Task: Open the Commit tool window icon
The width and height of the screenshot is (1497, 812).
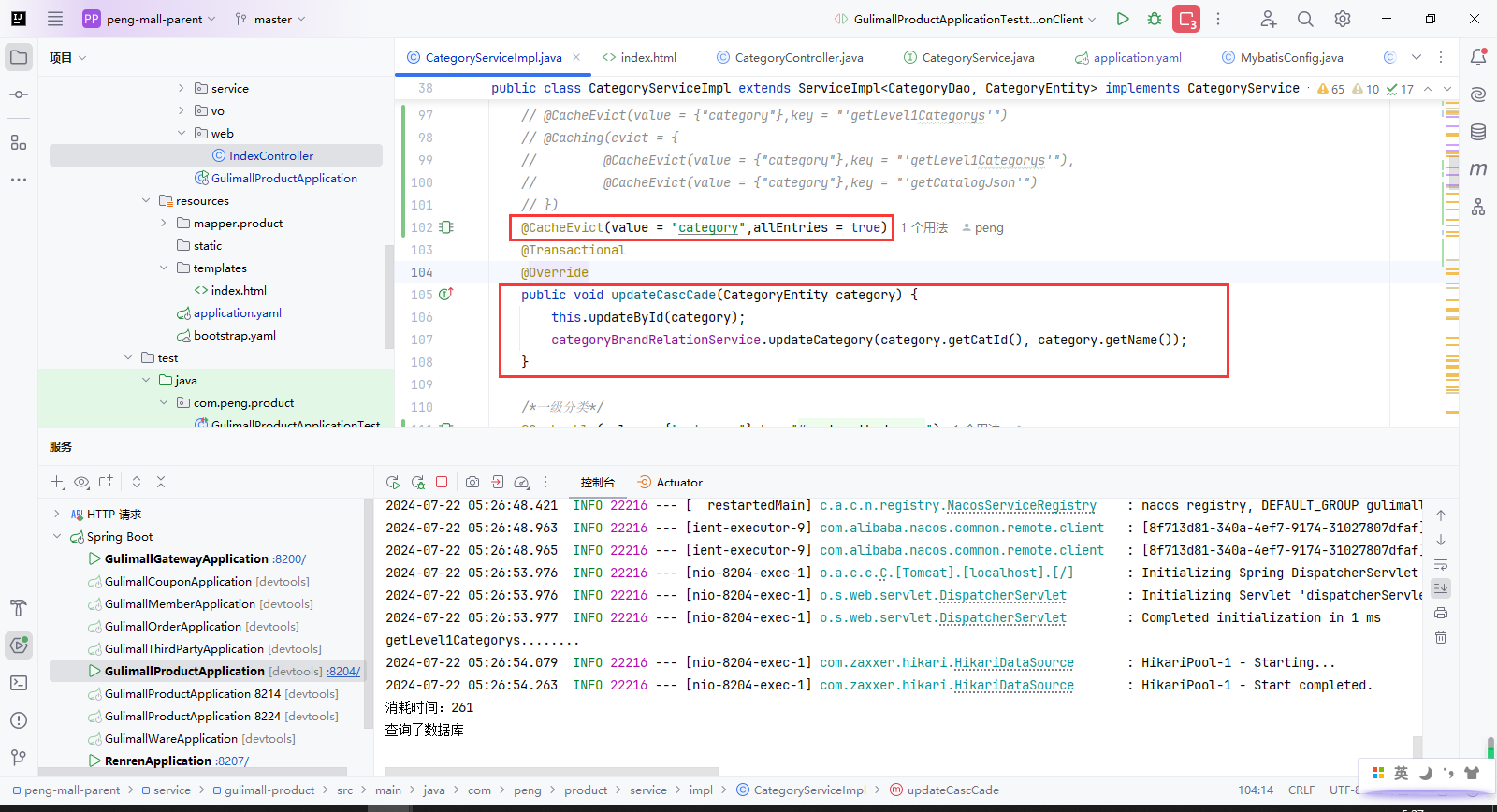Action: click(x=19, y=94)
